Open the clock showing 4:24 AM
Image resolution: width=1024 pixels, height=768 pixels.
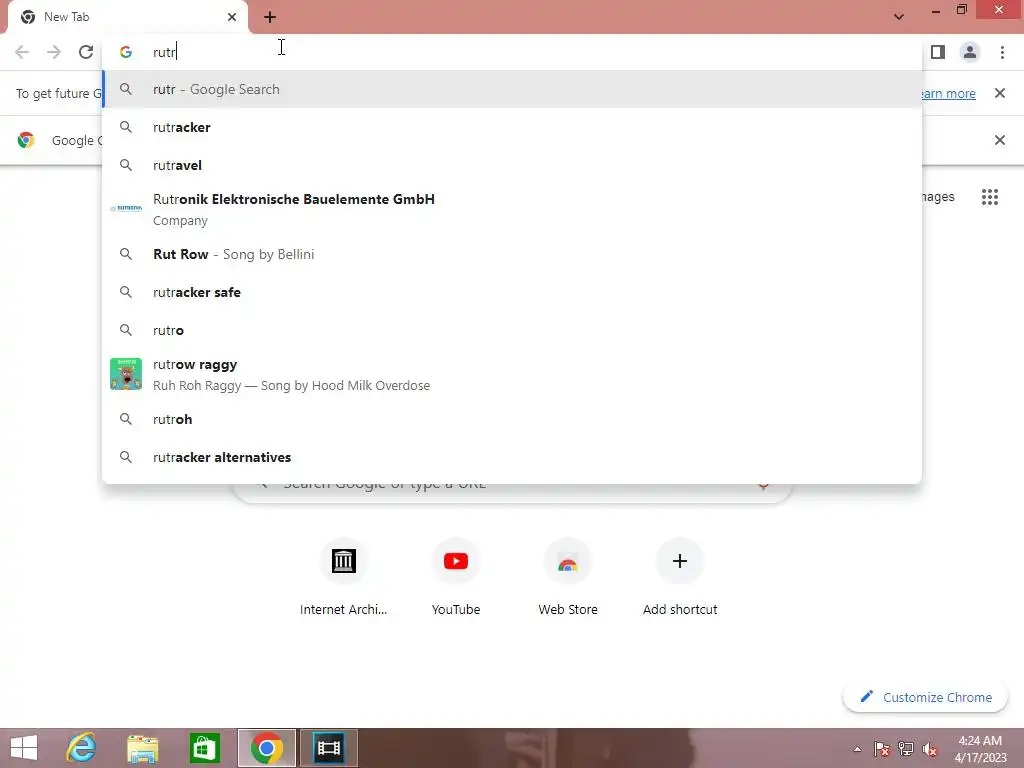[x=980, y=749]
